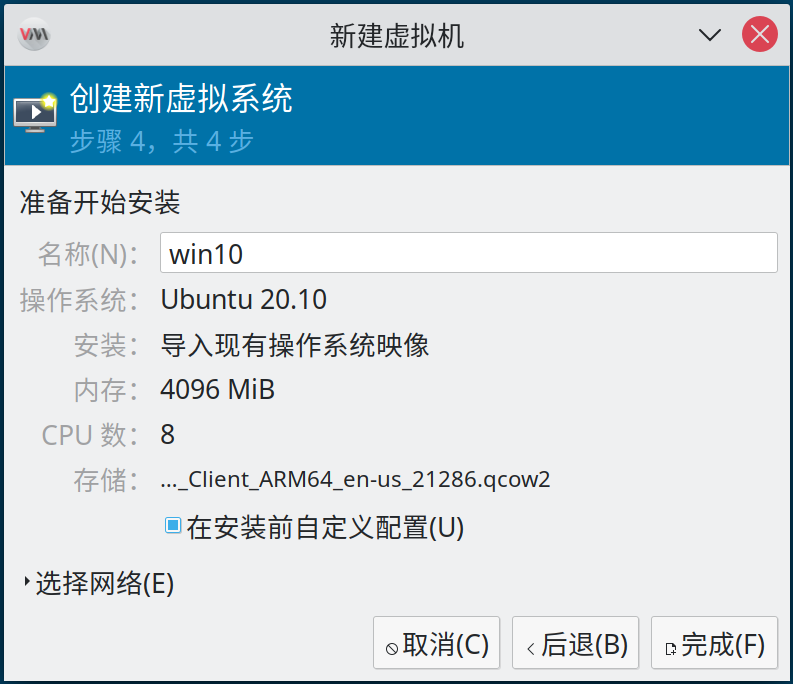Click the name field containing win10

pyautogui.click(x=469, y=252)
